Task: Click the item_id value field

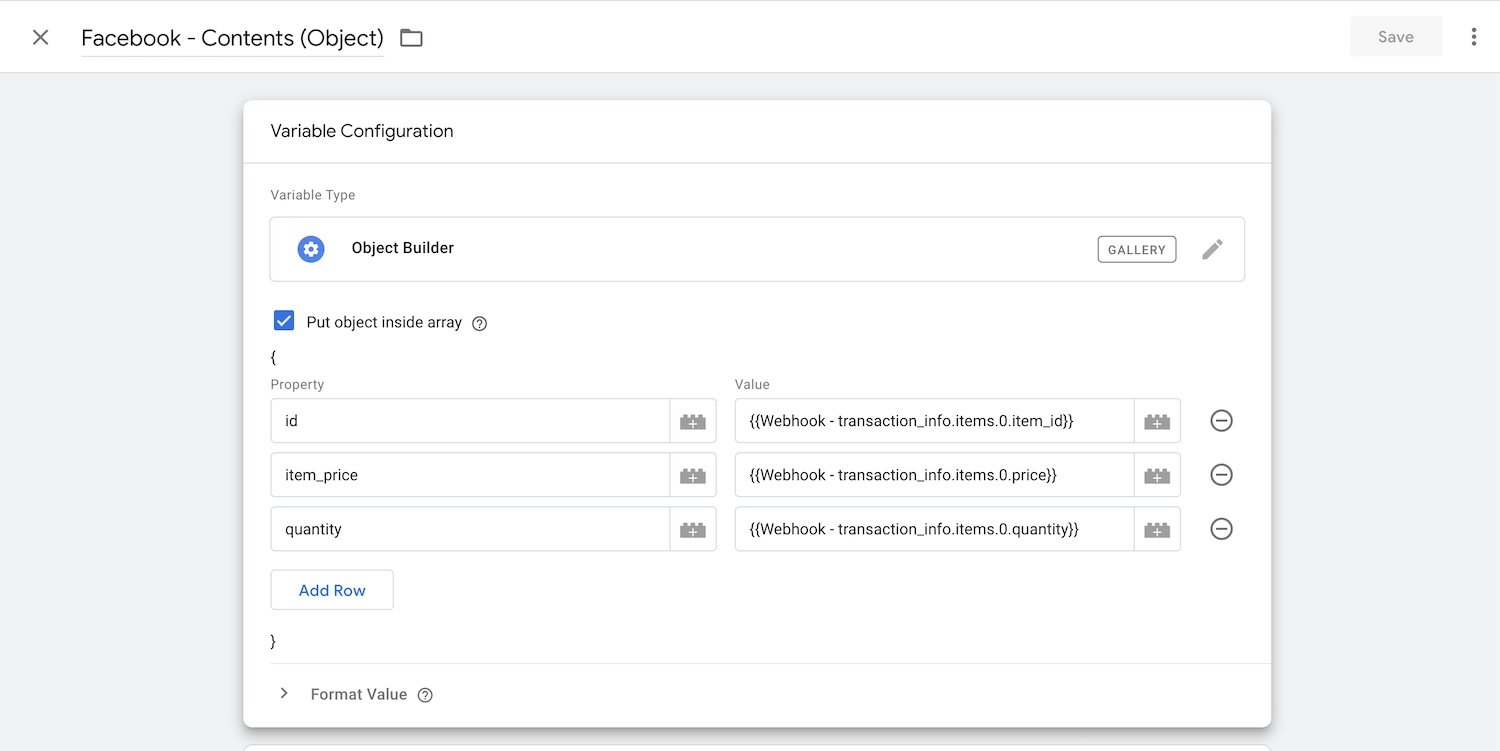Action: [x=934, y=421]
